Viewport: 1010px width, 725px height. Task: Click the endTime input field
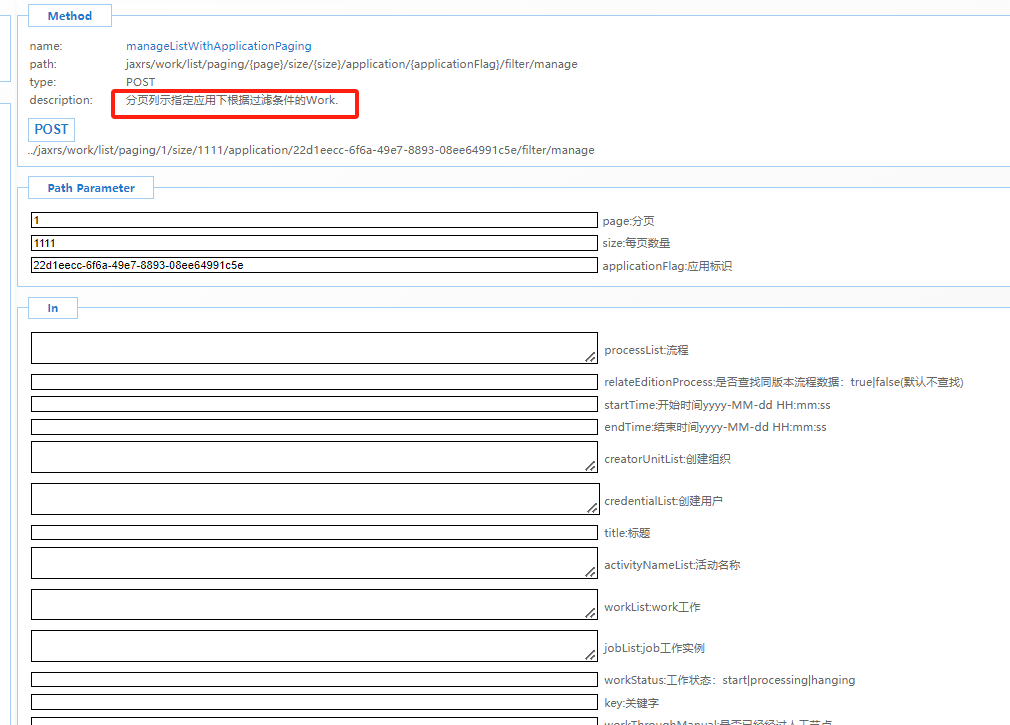(x=314, y=427)
